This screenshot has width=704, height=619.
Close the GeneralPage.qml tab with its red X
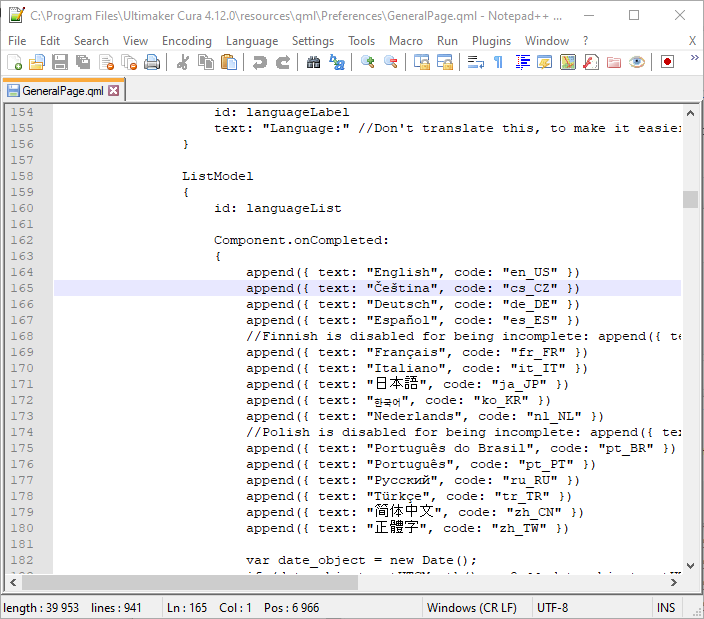pyautogui.click(x=114, y=91)
